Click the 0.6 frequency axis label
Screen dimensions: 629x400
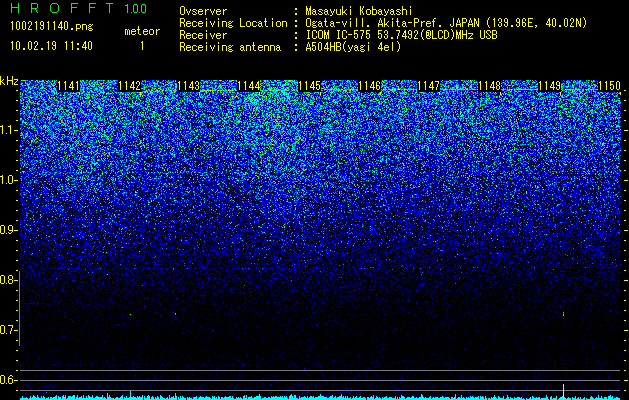point(8,380)
